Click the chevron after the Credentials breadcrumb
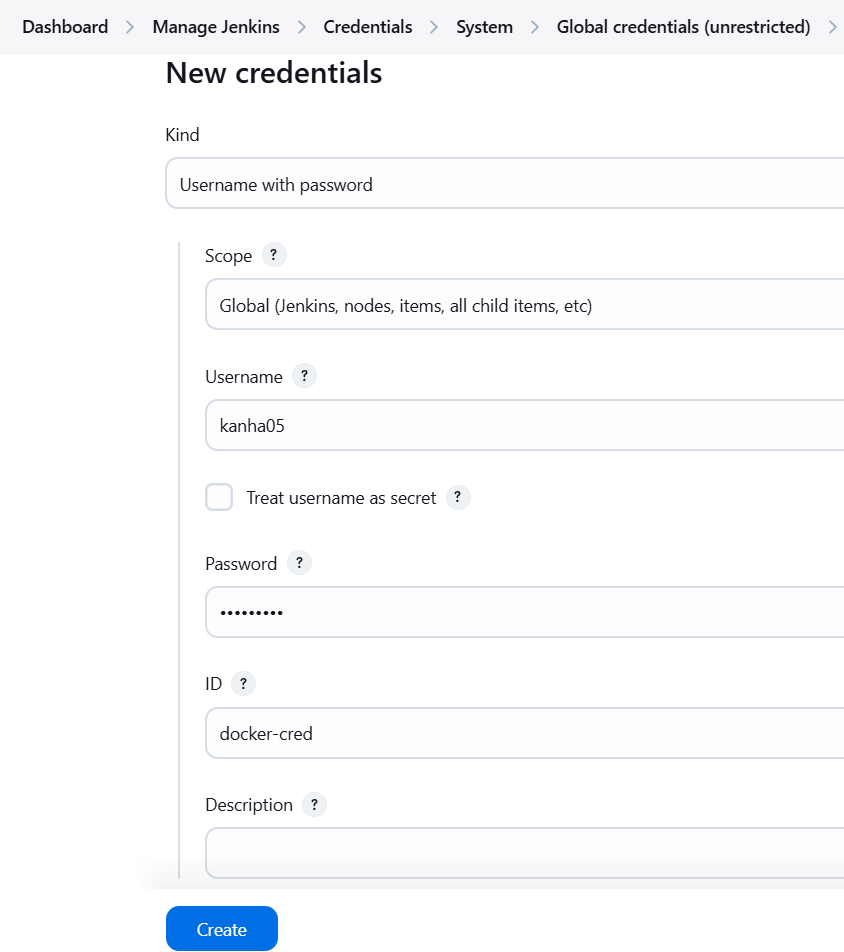 pos(434,27)
